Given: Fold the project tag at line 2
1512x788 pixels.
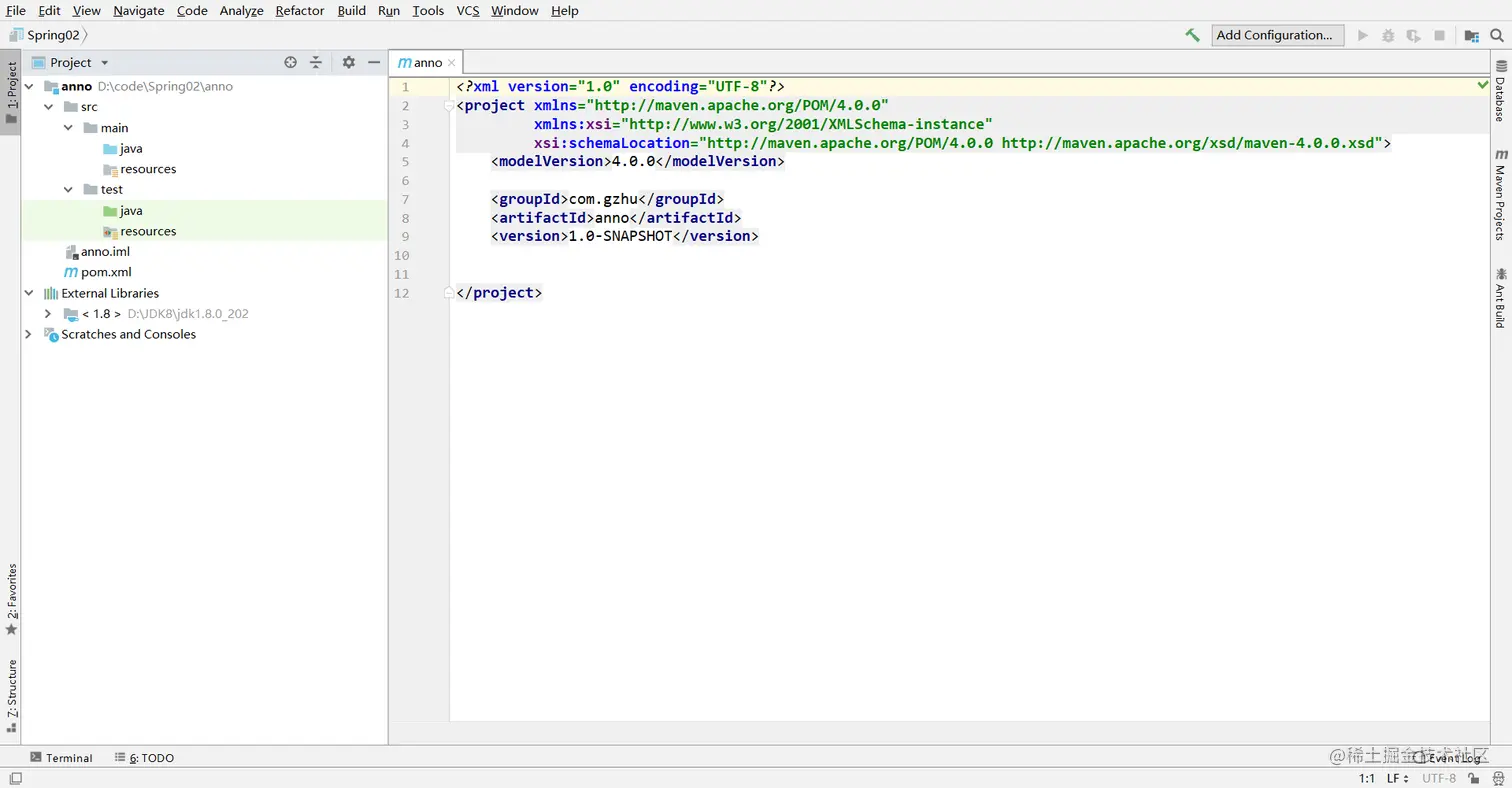Looking at the screenshot, I should click(449, 106).
